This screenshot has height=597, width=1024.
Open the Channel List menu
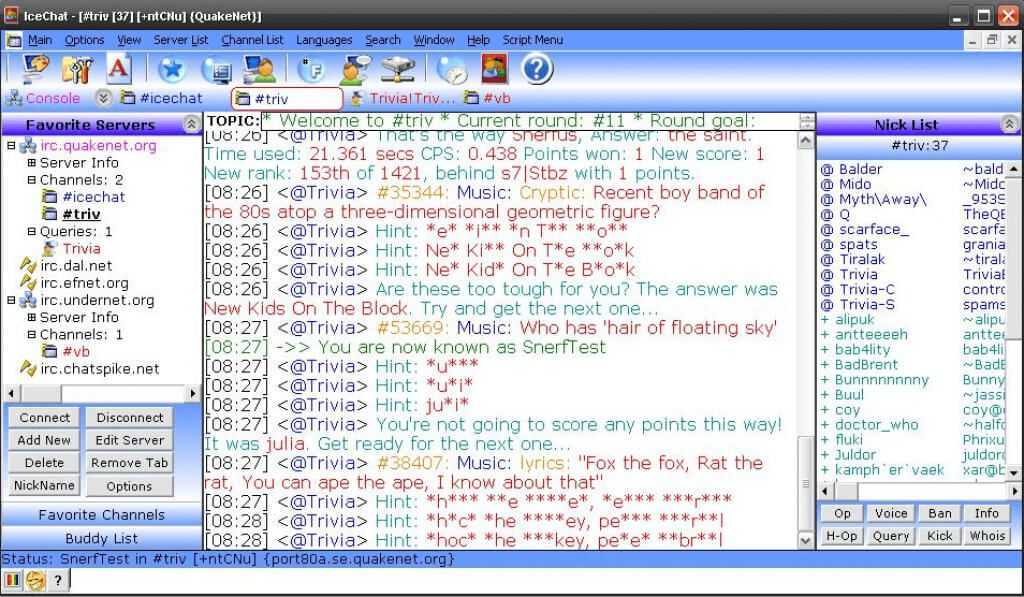[252, 40]
